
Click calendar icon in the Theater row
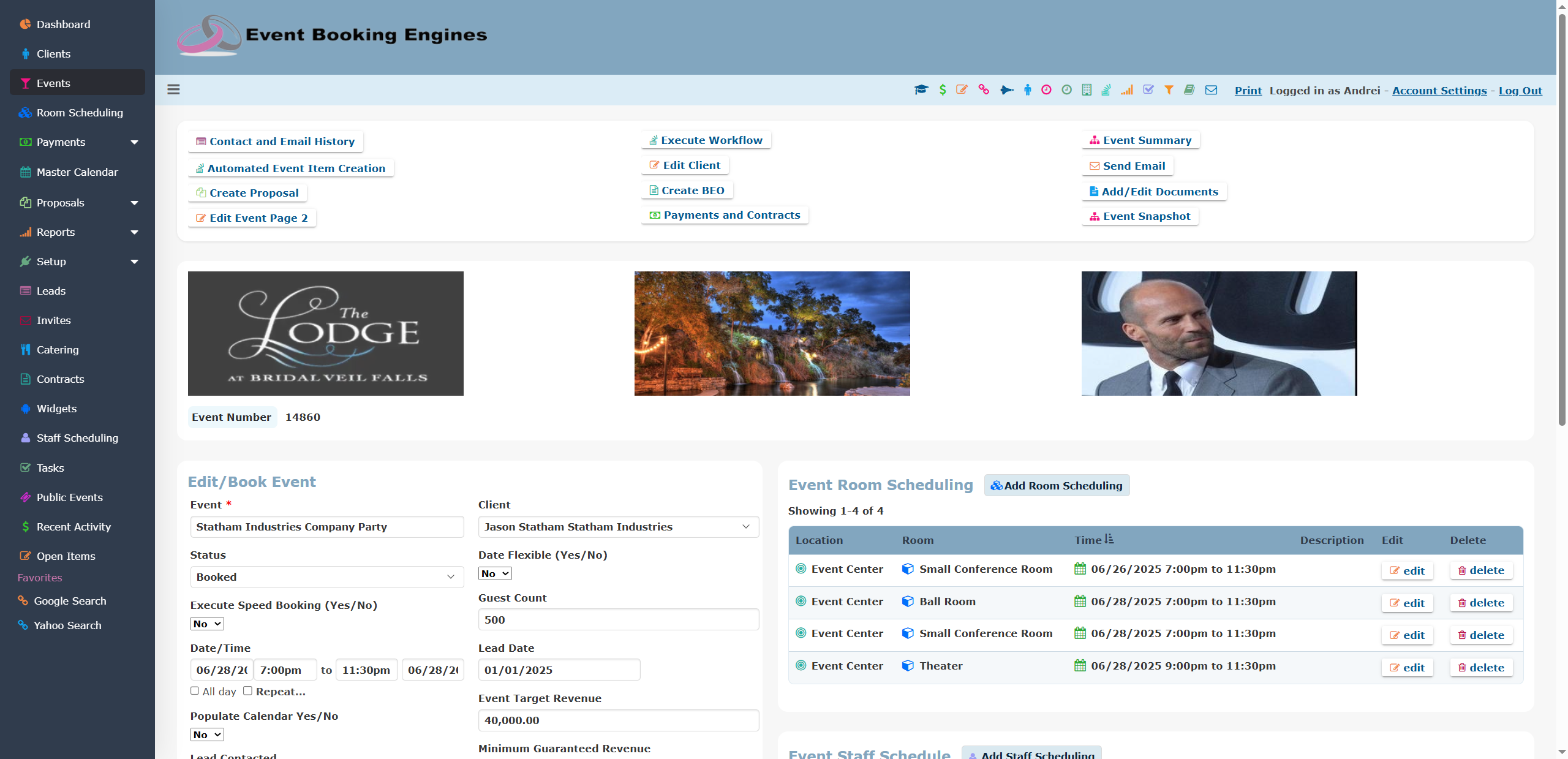click(1080, 666)
